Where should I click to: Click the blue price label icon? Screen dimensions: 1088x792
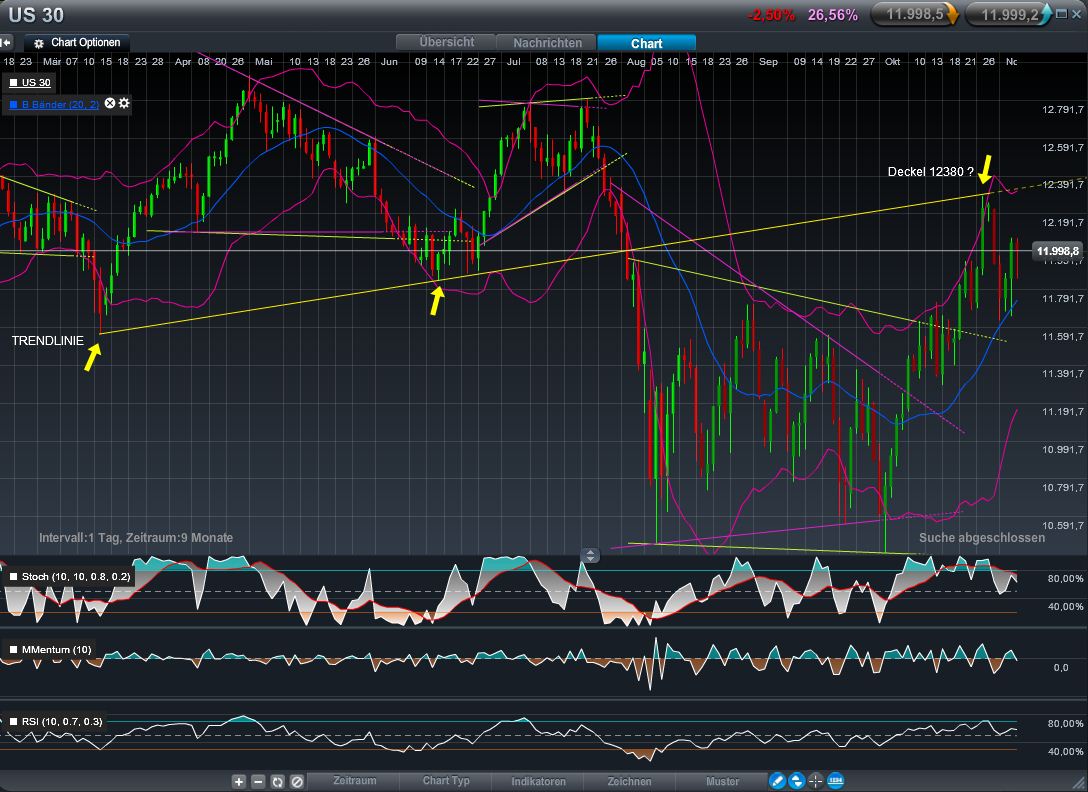pyautogui.click(x=836, y=782)
